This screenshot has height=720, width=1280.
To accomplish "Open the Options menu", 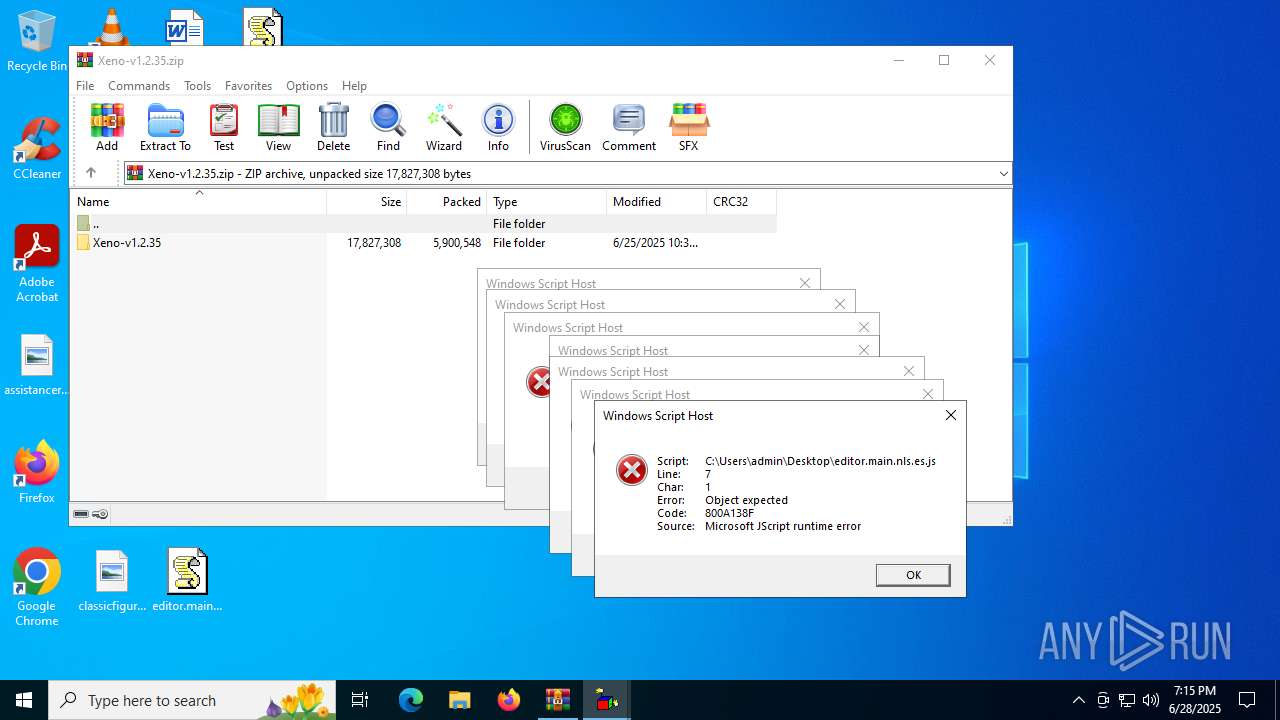I will 307,86.
